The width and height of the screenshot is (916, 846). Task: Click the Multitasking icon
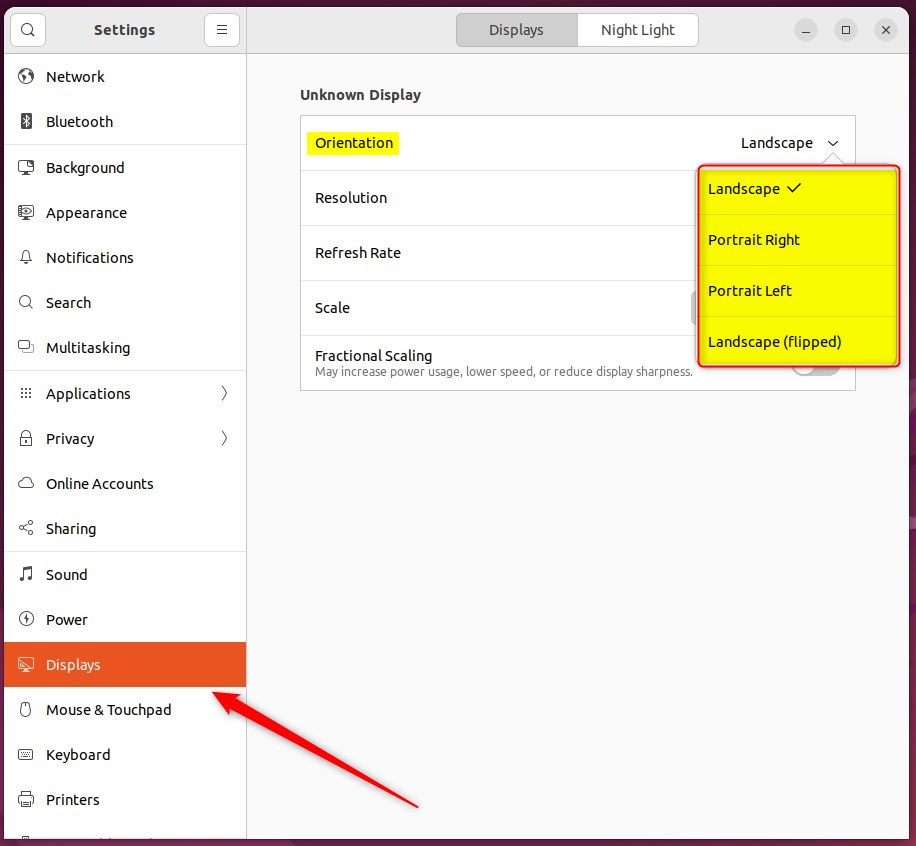pyautogui.click(x=26, y=347)
